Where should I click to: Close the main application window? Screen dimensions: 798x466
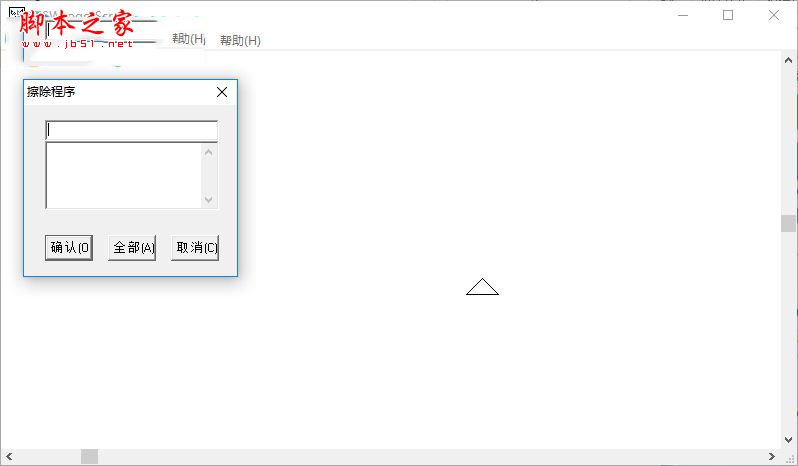tap(774, 15)
